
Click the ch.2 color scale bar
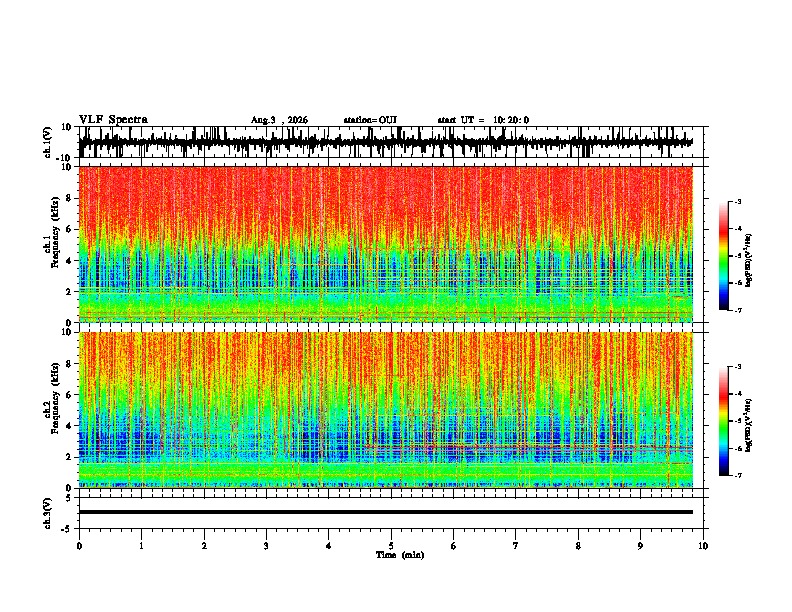tap(723, 421)
